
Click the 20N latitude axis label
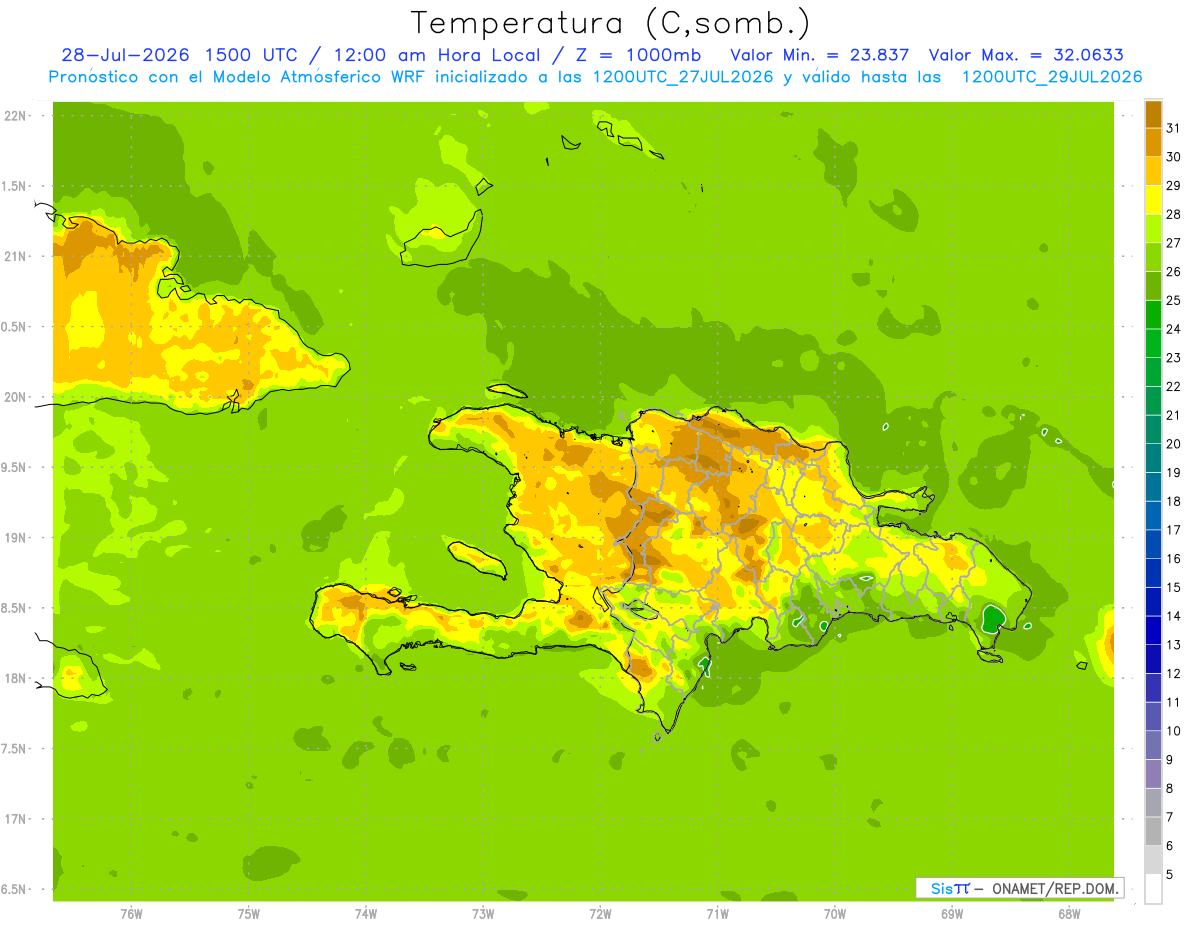click(15, 397)
